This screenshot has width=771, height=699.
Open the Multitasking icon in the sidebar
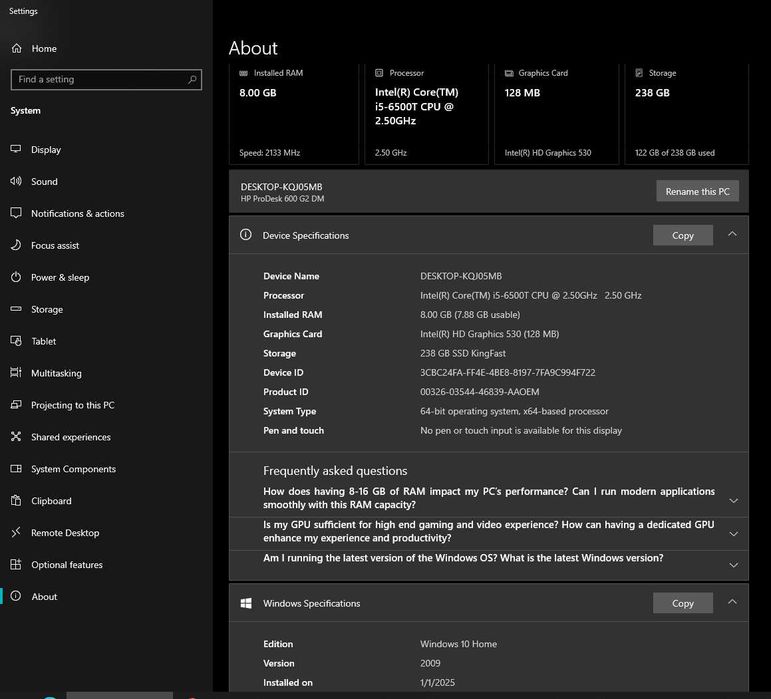pos(16,373)
